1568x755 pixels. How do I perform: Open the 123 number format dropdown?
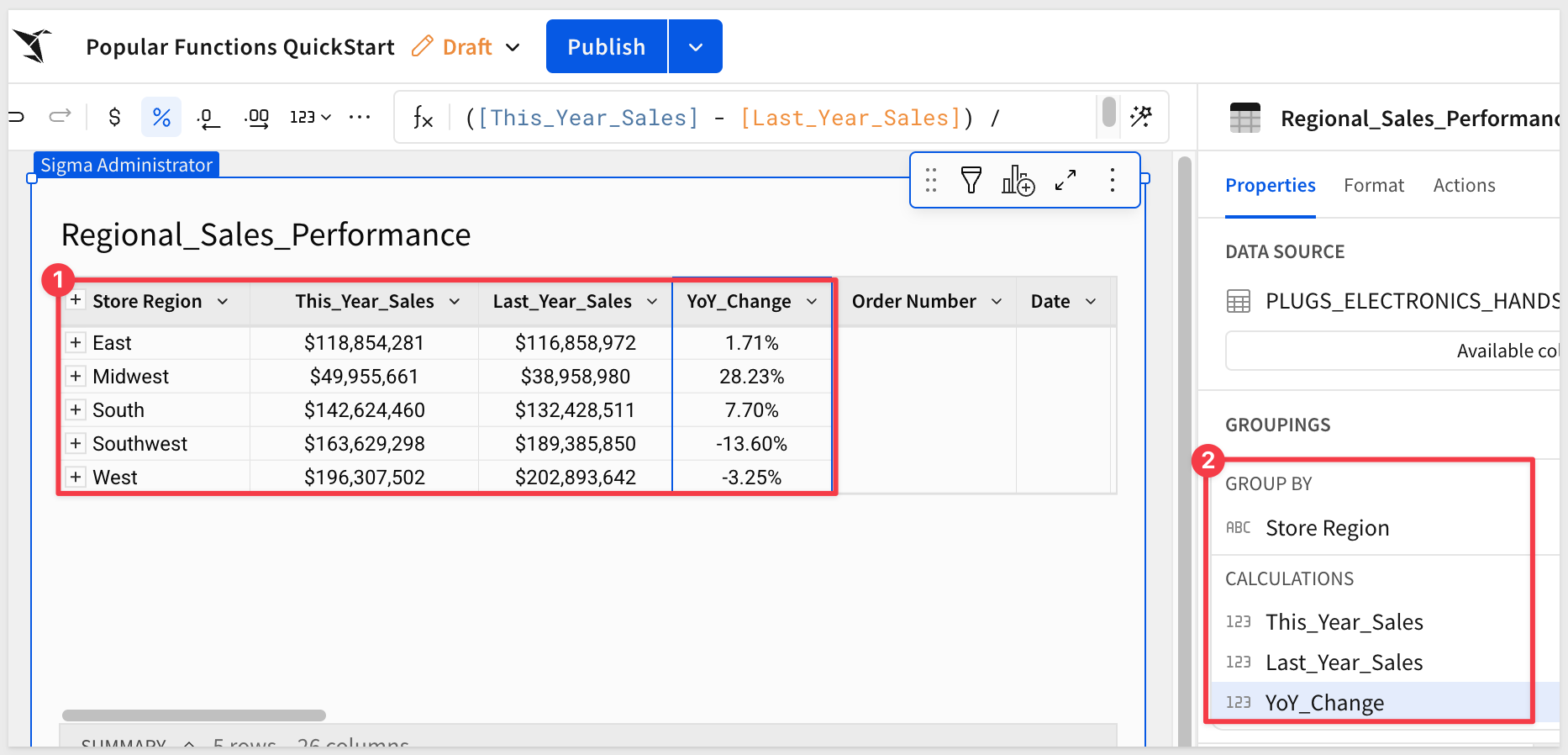pos(310,117)
